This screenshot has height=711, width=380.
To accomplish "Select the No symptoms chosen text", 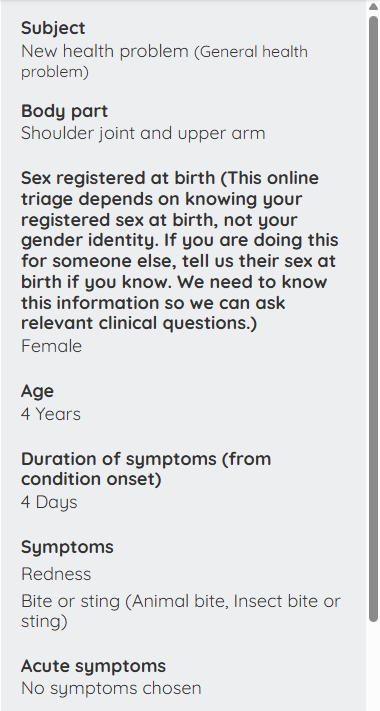I will (111, 688).
